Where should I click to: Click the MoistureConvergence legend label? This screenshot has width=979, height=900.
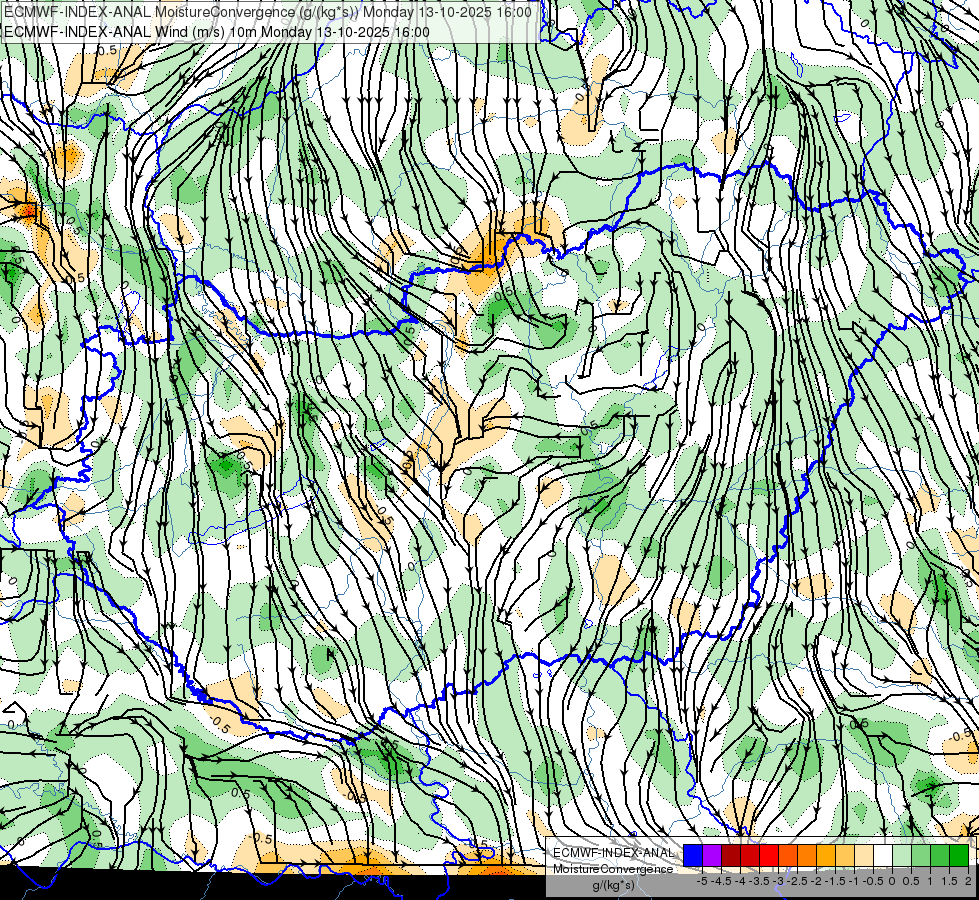[x=613, y=869]
